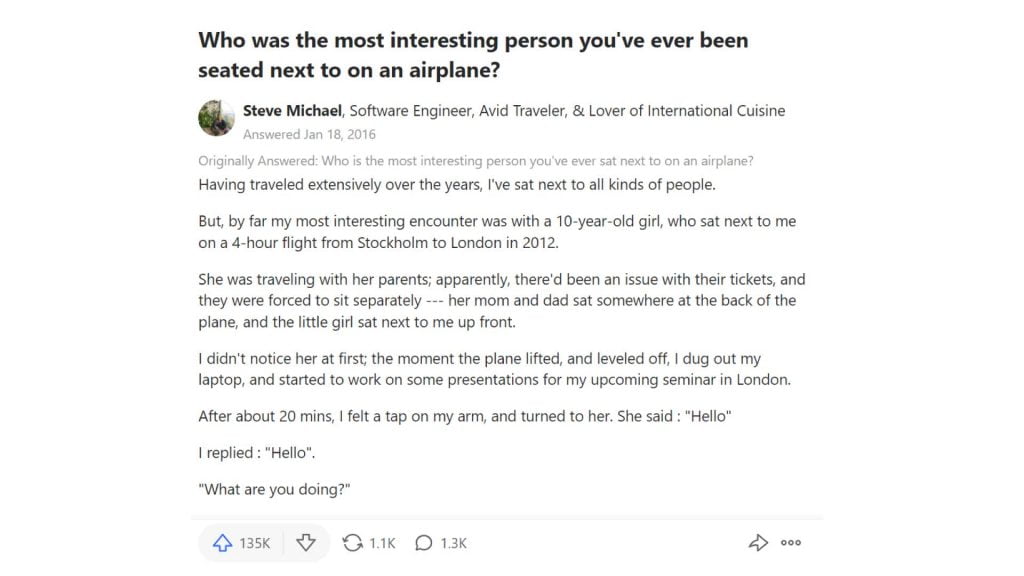Click the paragraph starting She was traveling
This screenshot has height=576, width=1024.
(502, 300)
